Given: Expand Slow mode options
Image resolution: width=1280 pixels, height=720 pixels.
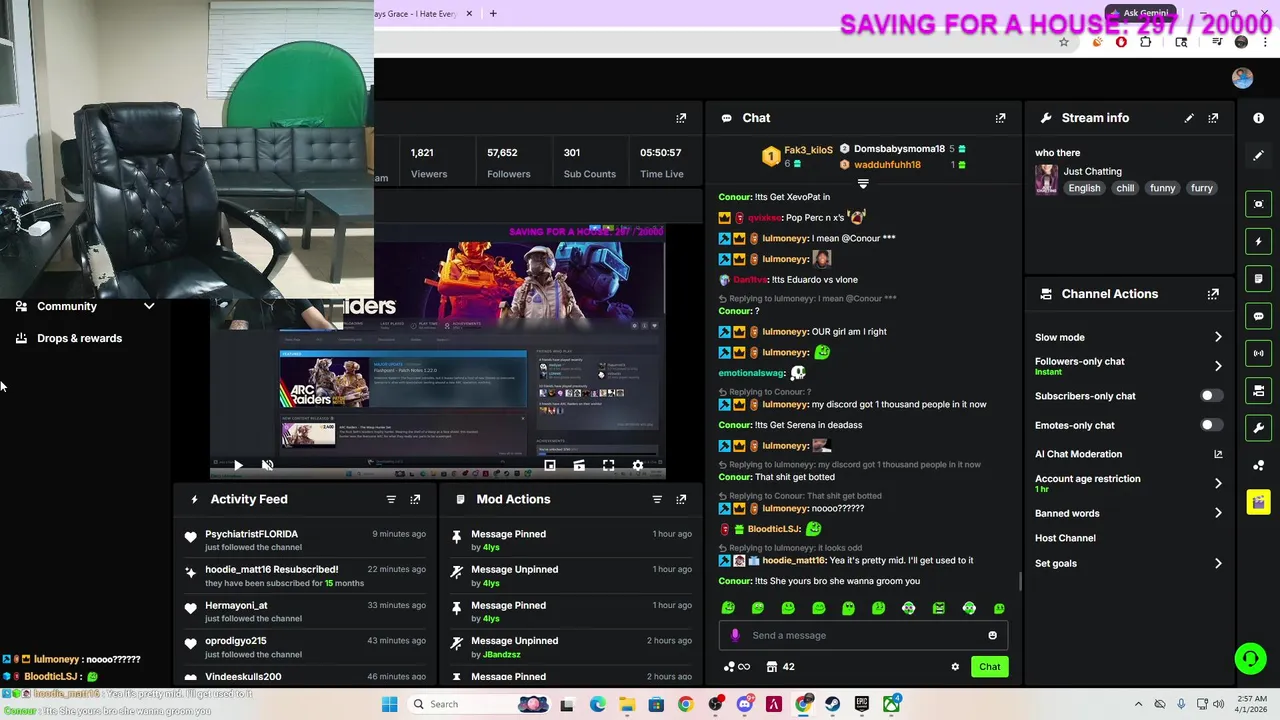Looking at the screenshot, I should (x=1218, y=337).
